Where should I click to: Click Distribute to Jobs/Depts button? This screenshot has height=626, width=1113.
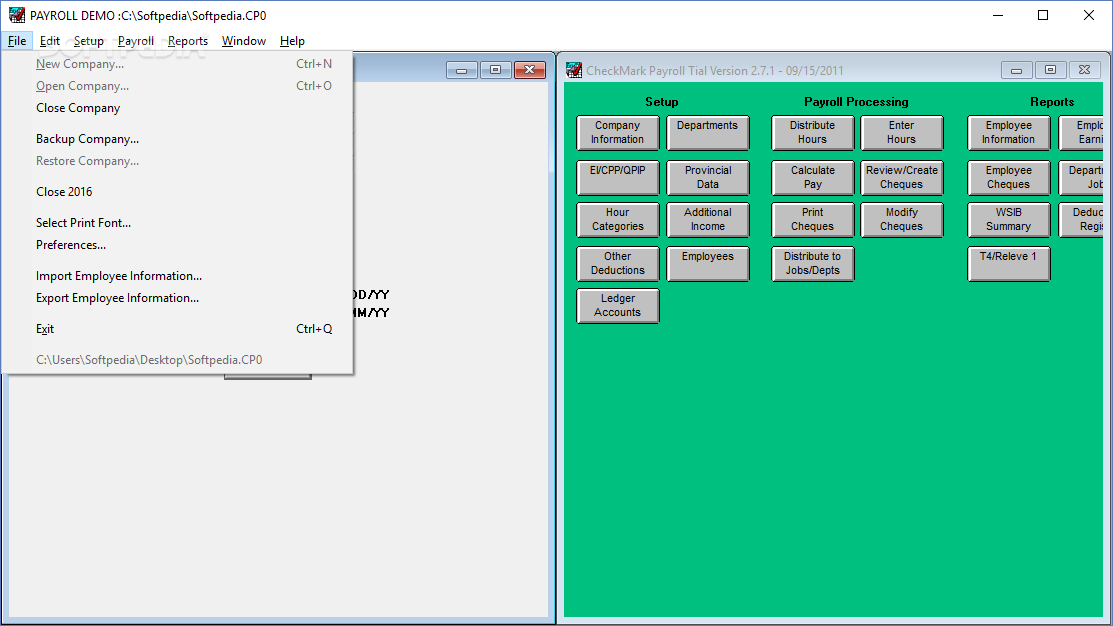(813, 263)
